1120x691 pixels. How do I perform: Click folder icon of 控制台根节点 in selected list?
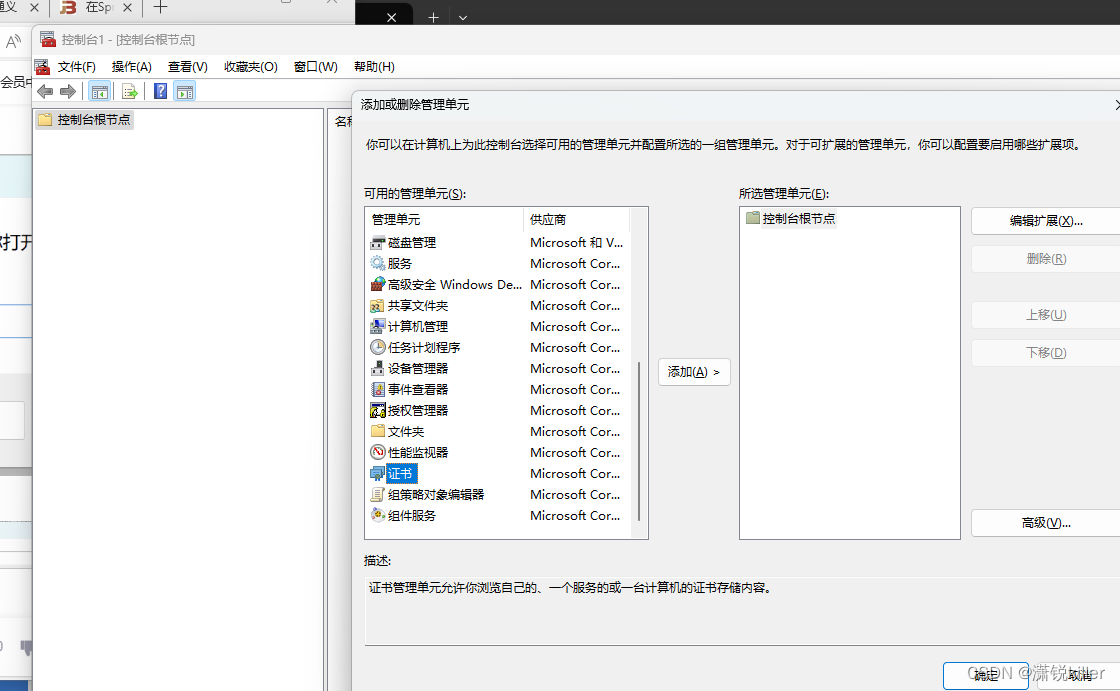[x=752, y=218]
